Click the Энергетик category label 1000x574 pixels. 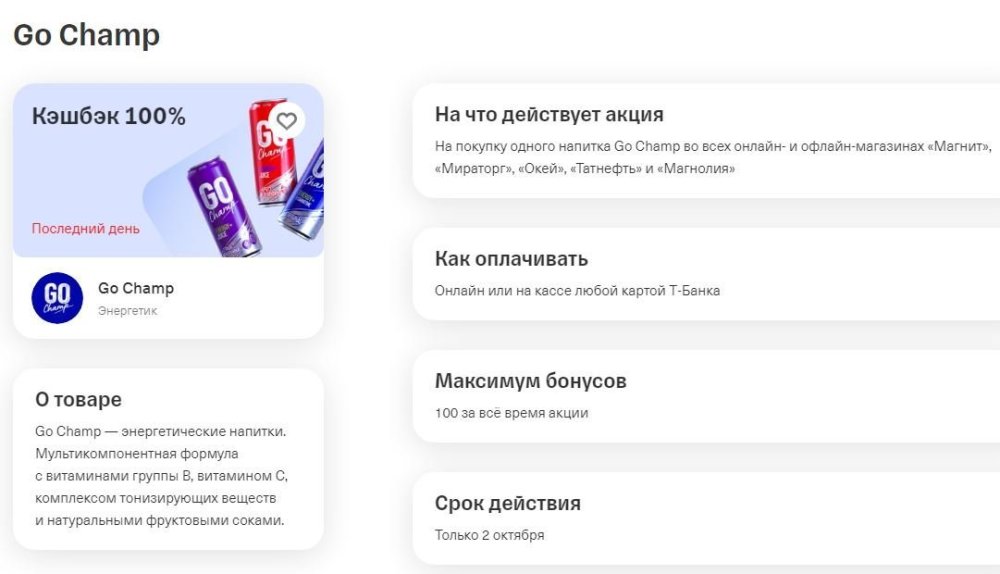(x=128, y=311)
